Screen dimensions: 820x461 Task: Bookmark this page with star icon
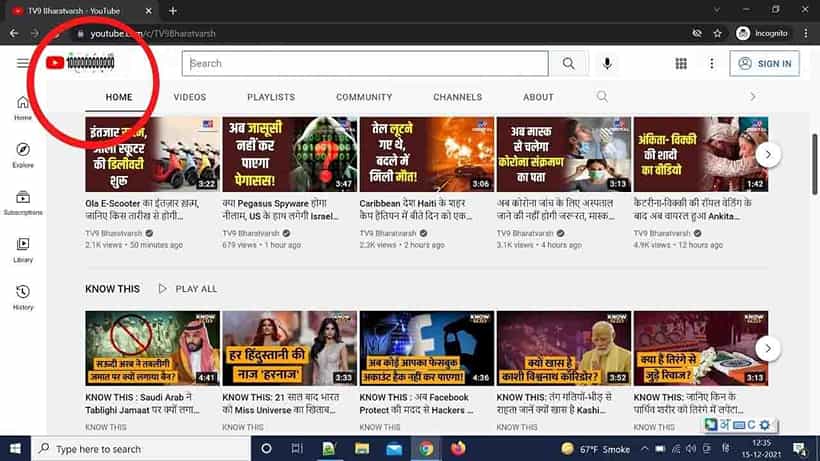(718, 33)
